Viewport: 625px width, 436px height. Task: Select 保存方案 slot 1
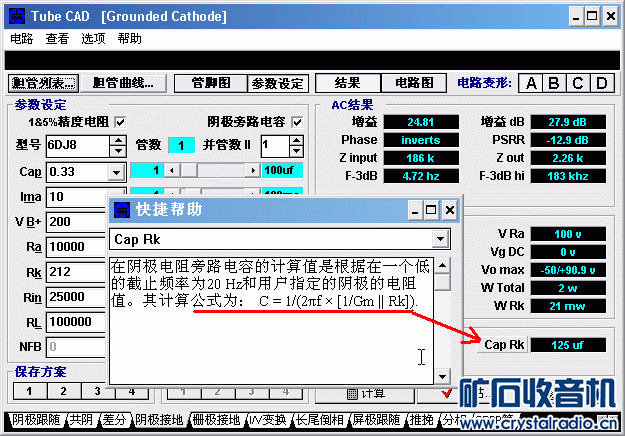pos(30,391)
